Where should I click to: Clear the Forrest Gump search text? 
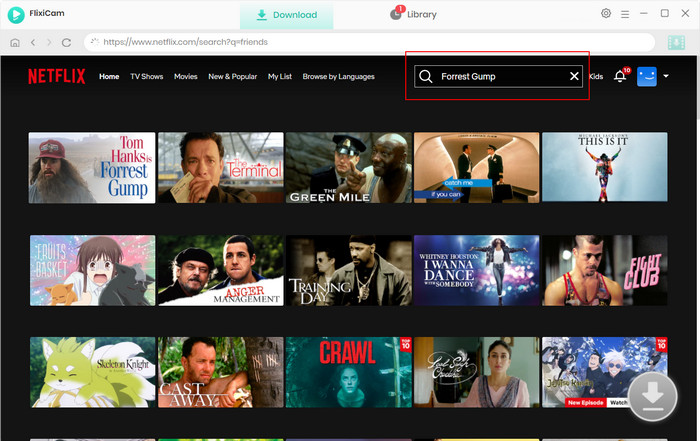tap(574, 76)
